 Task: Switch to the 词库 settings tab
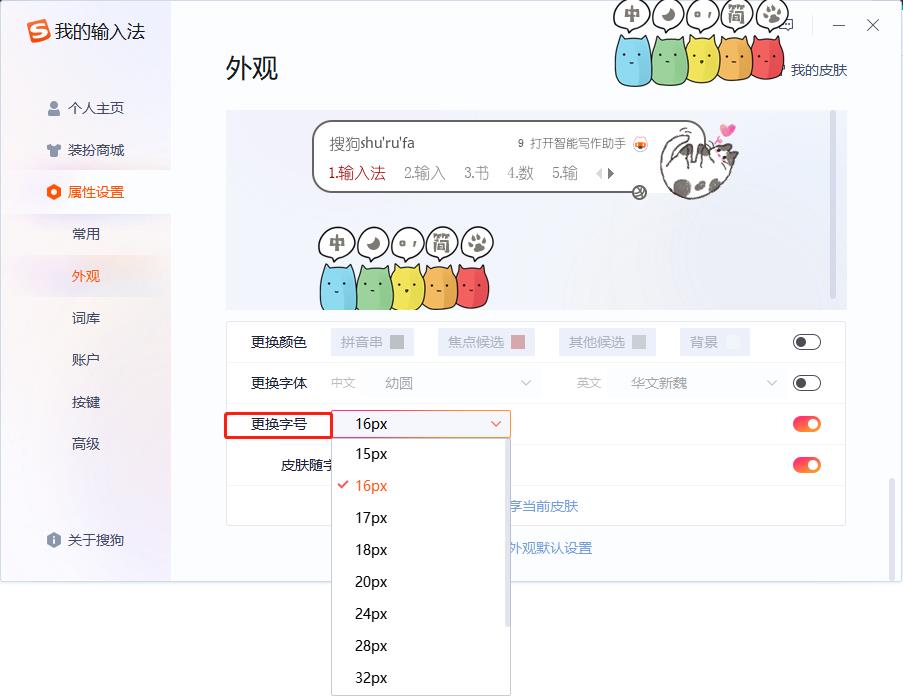pyautogui.click(x=86, y=318)
